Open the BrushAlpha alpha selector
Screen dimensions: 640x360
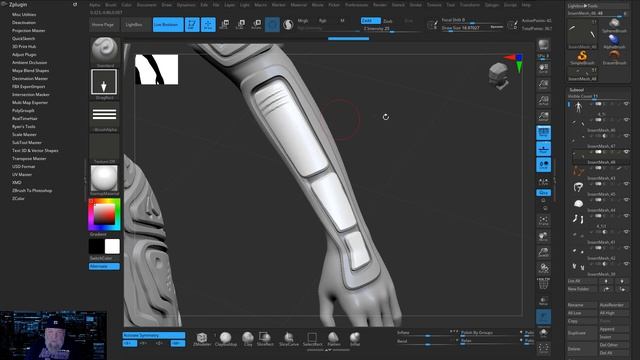pos(104,115)
